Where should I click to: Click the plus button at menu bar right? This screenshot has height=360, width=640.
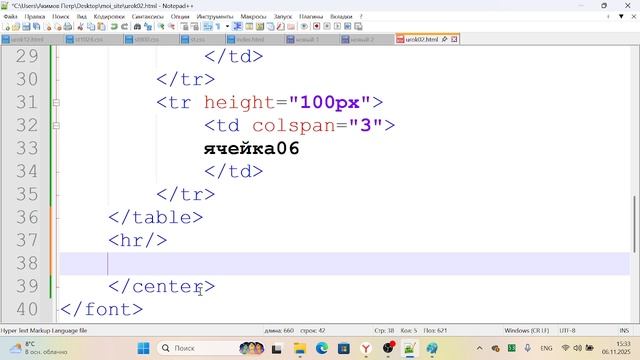point(608,16)
